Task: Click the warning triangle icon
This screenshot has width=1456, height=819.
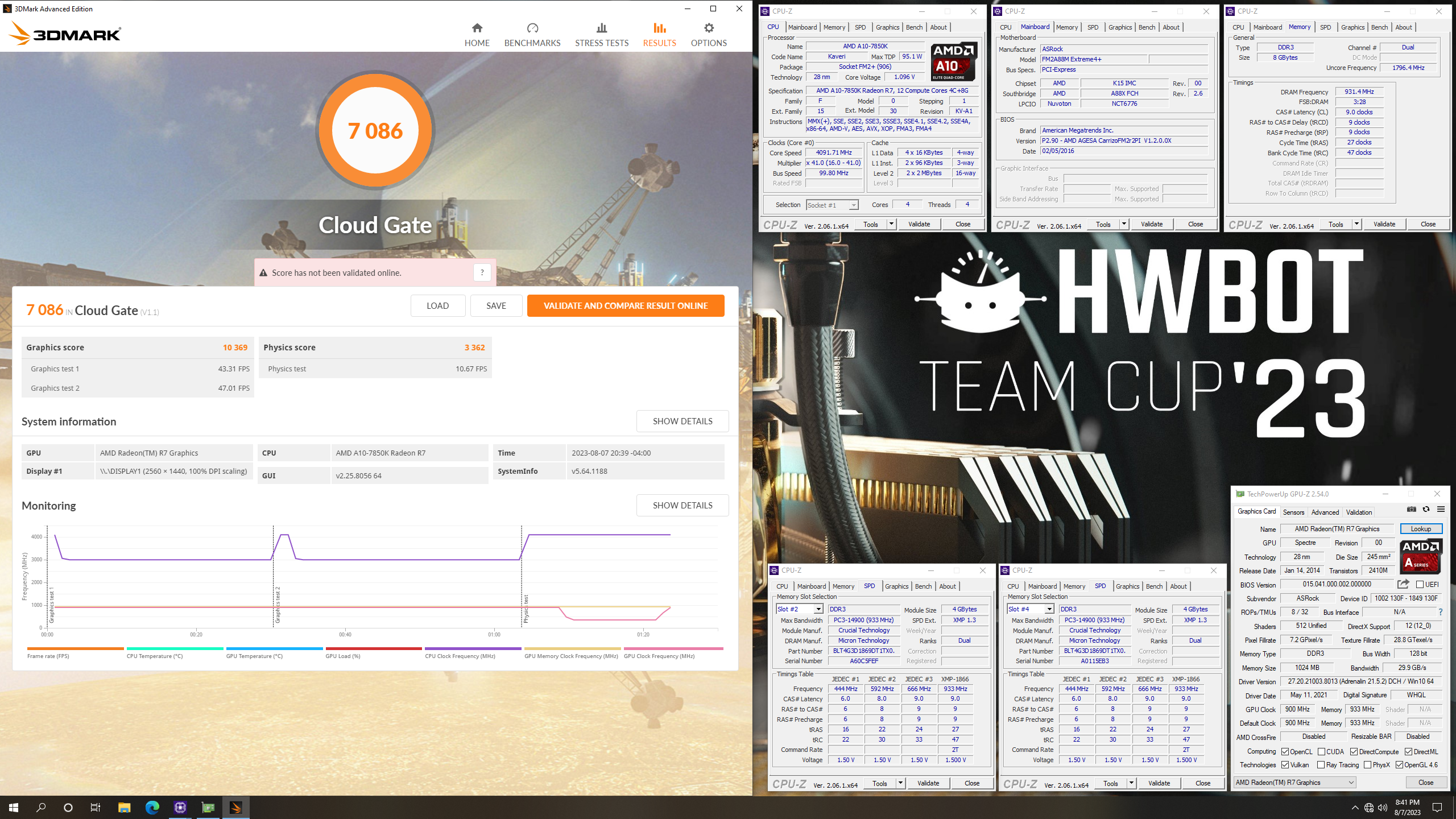Action: pos(263,273)
